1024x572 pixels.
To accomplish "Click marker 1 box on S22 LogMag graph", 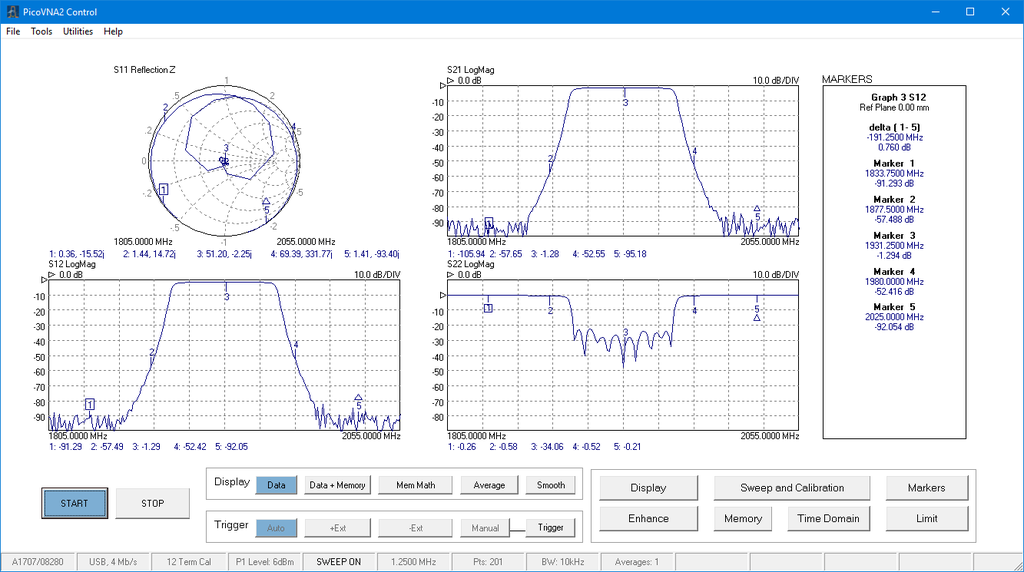I will (488, 308).
